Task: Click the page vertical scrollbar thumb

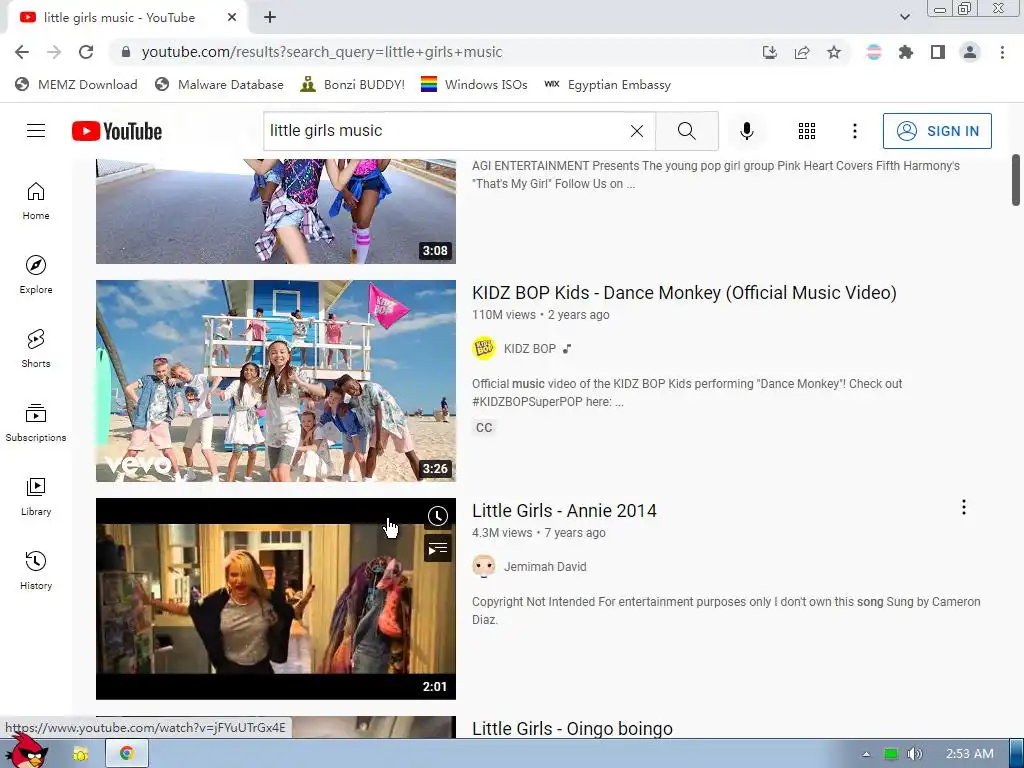Action: coord(1016,180)
